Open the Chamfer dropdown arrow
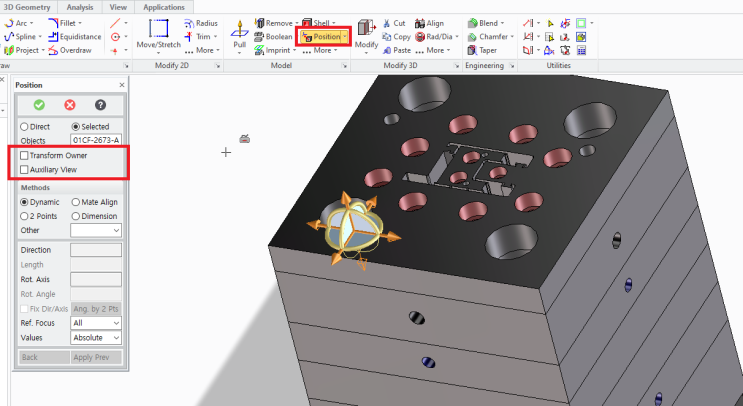 point(512,36)
